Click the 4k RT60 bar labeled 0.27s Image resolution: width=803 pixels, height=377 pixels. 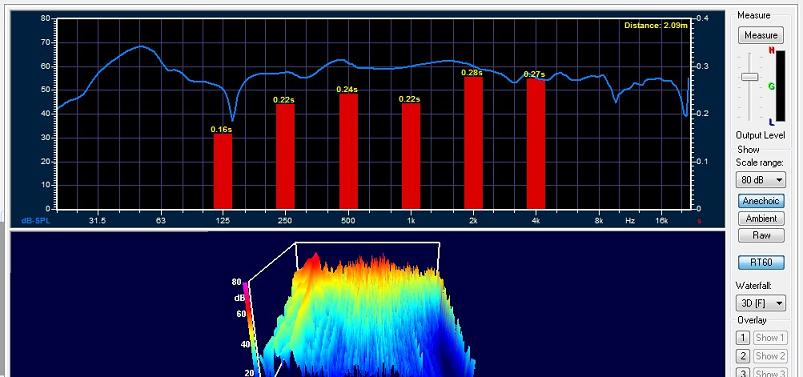pyautogui.click(x=536, y=144)
